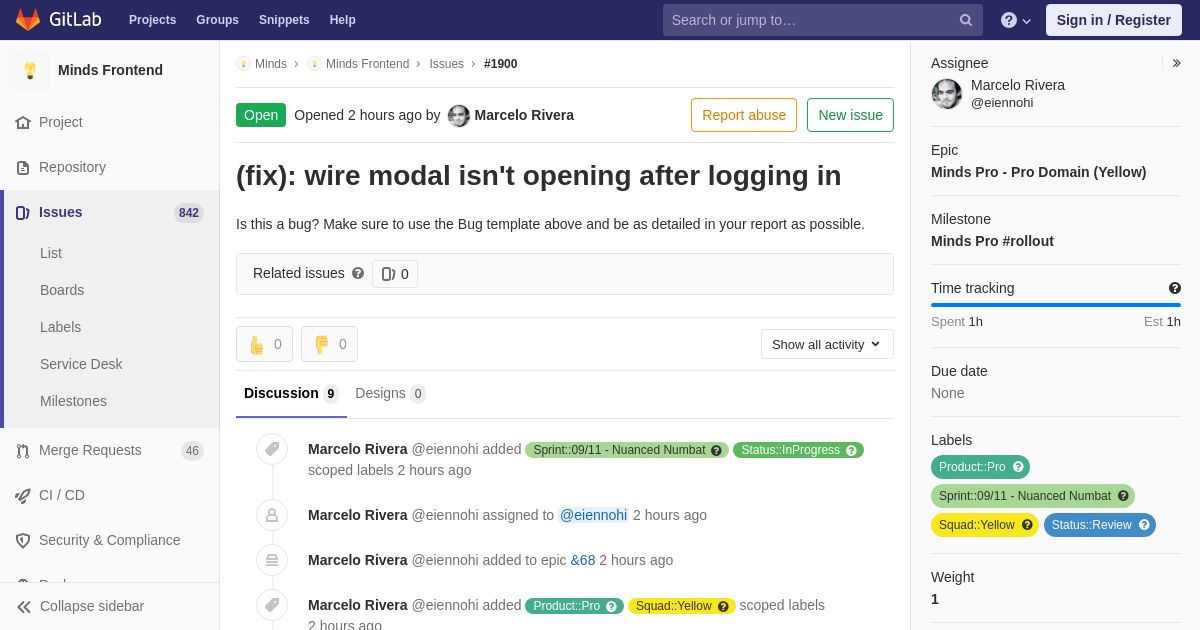Click Time tracking help icon
Screen dimensions: 1200x630
click(1175, 288)
